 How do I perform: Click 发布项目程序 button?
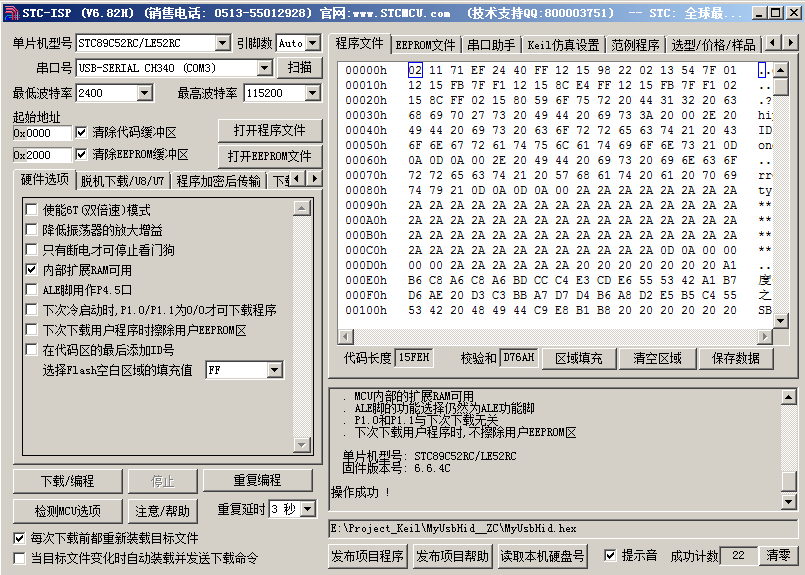click(x=368, y=556)
